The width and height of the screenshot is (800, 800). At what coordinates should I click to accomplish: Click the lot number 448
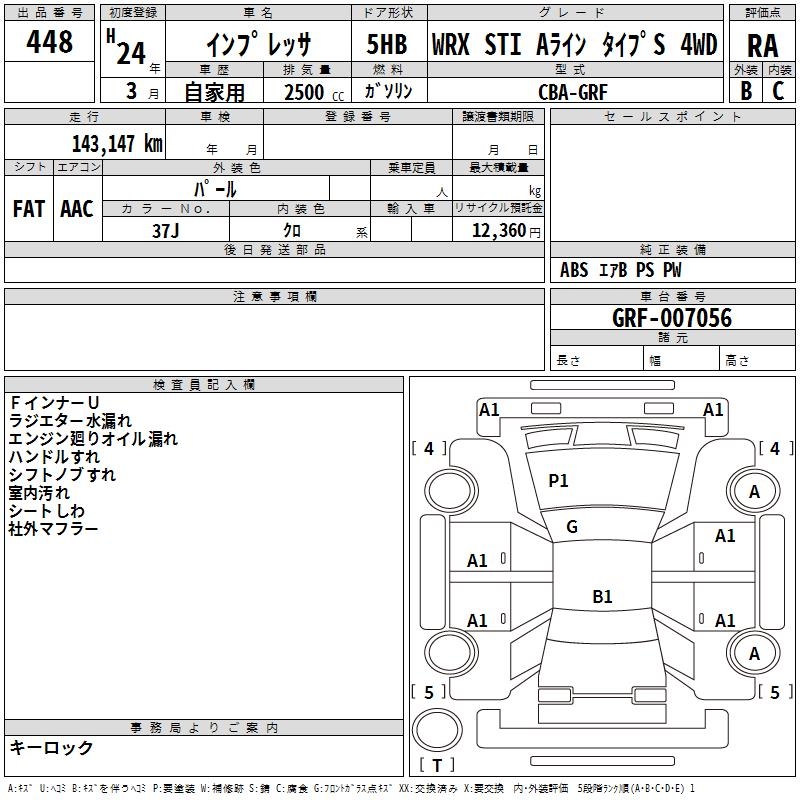[x=49, y=41]
